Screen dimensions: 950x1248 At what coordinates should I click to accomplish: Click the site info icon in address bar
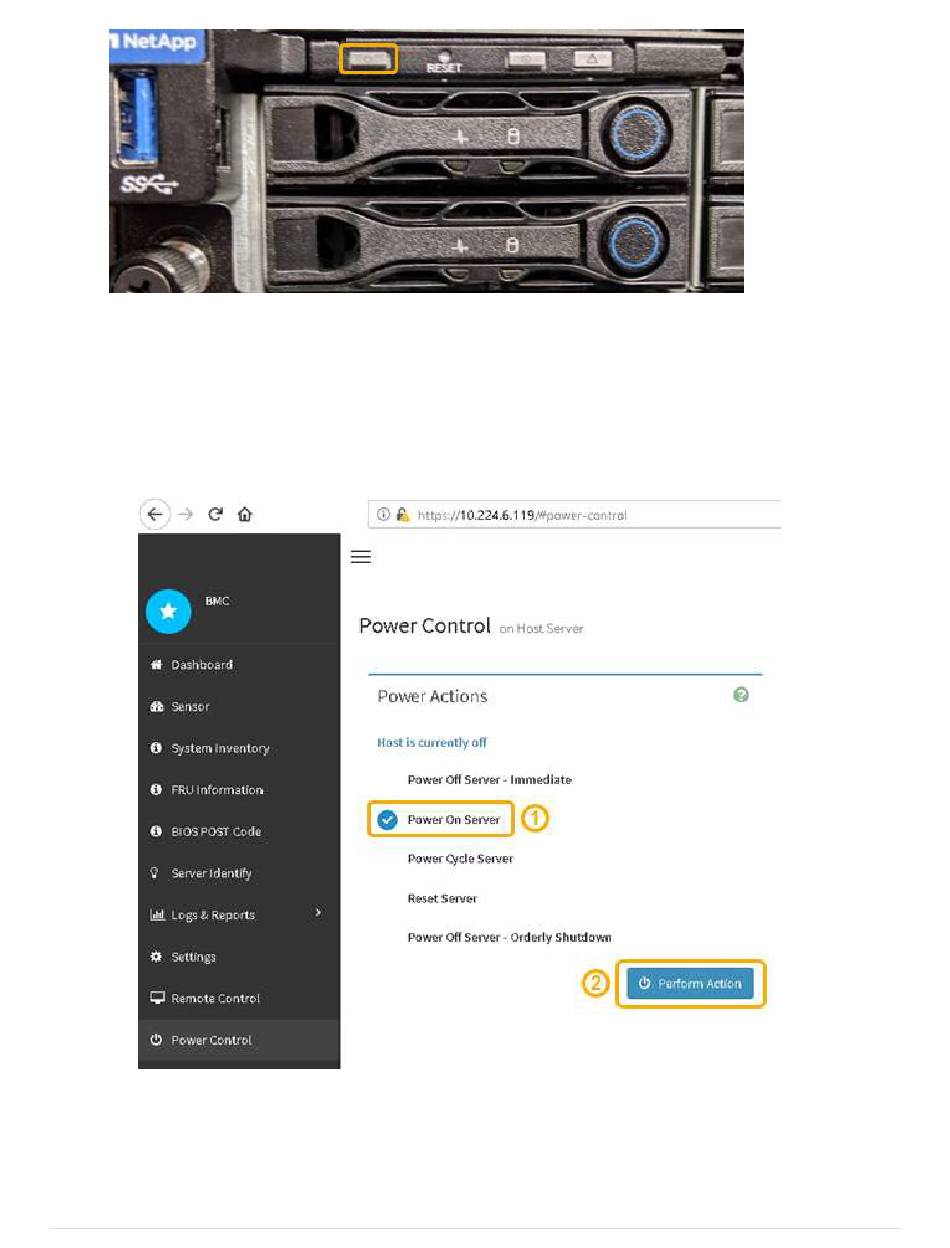(x=383, y=515)
